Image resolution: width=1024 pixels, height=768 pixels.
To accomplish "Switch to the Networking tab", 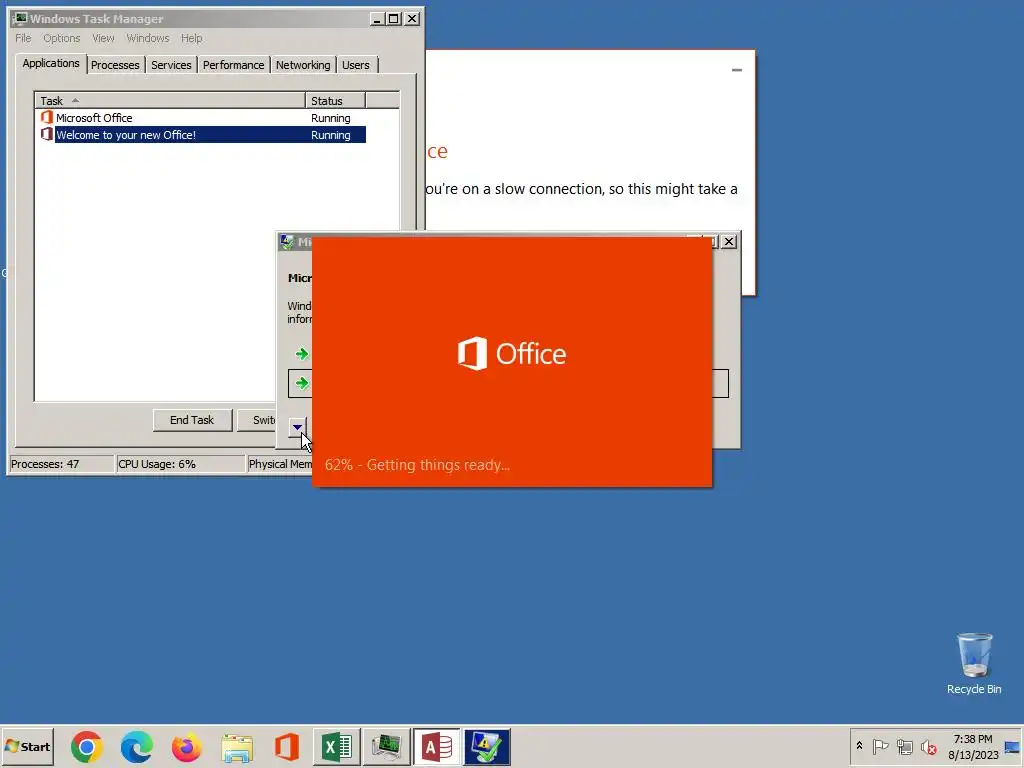I will click(303, 65).
